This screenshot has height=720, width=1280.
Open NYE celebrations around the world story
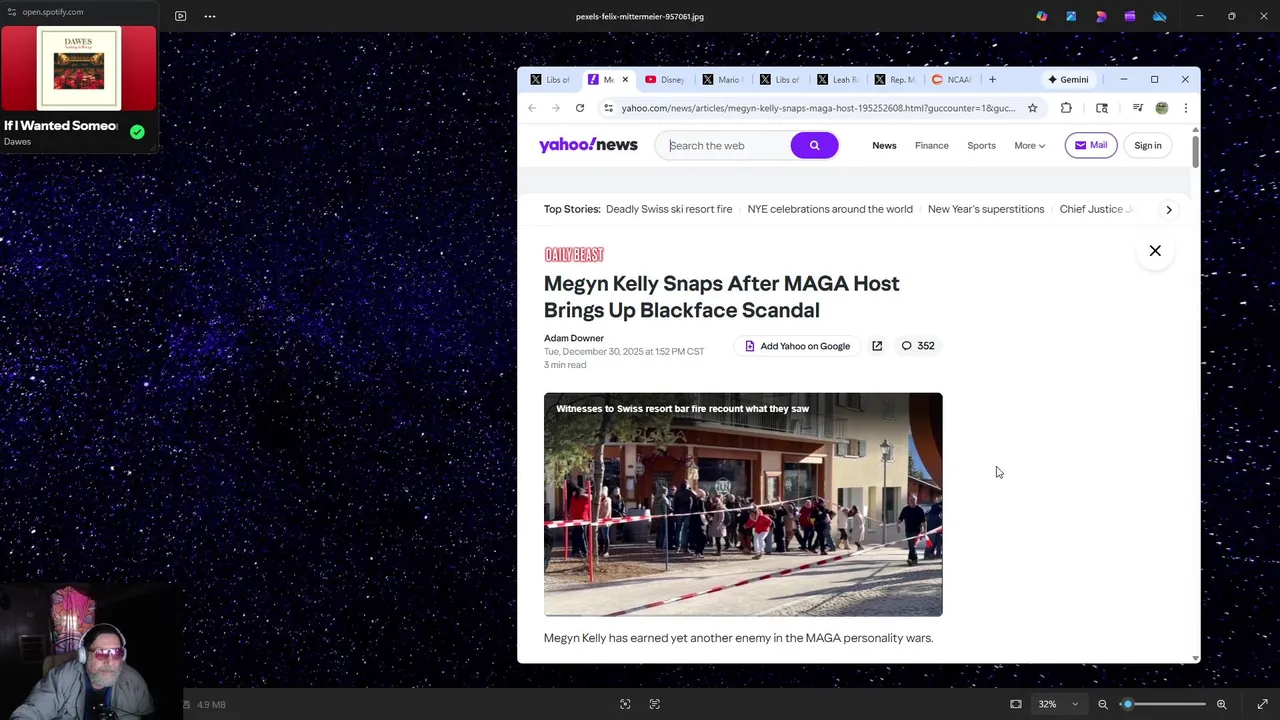tap(830, 209)
